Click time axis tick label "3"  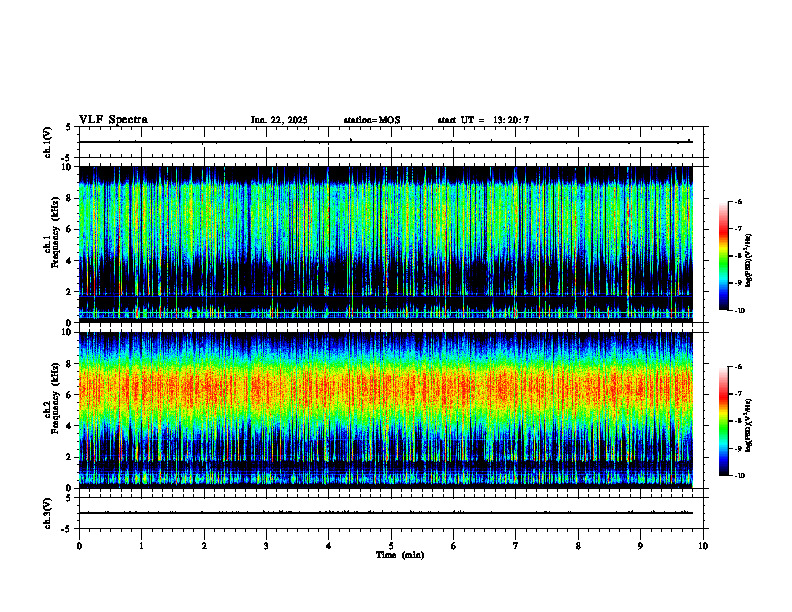pyautogui.click(x=266, y=546)
